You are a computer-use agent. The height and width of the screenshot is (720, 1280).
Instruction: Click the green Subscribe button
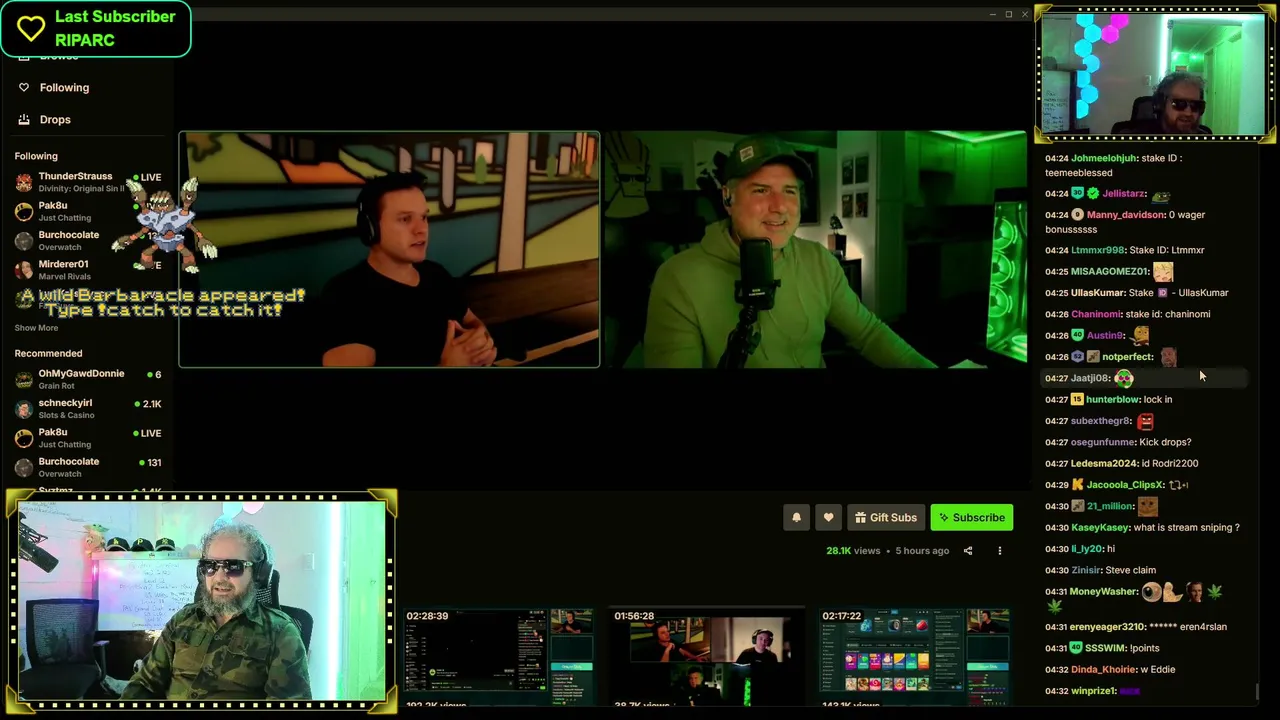click(972, 517)
